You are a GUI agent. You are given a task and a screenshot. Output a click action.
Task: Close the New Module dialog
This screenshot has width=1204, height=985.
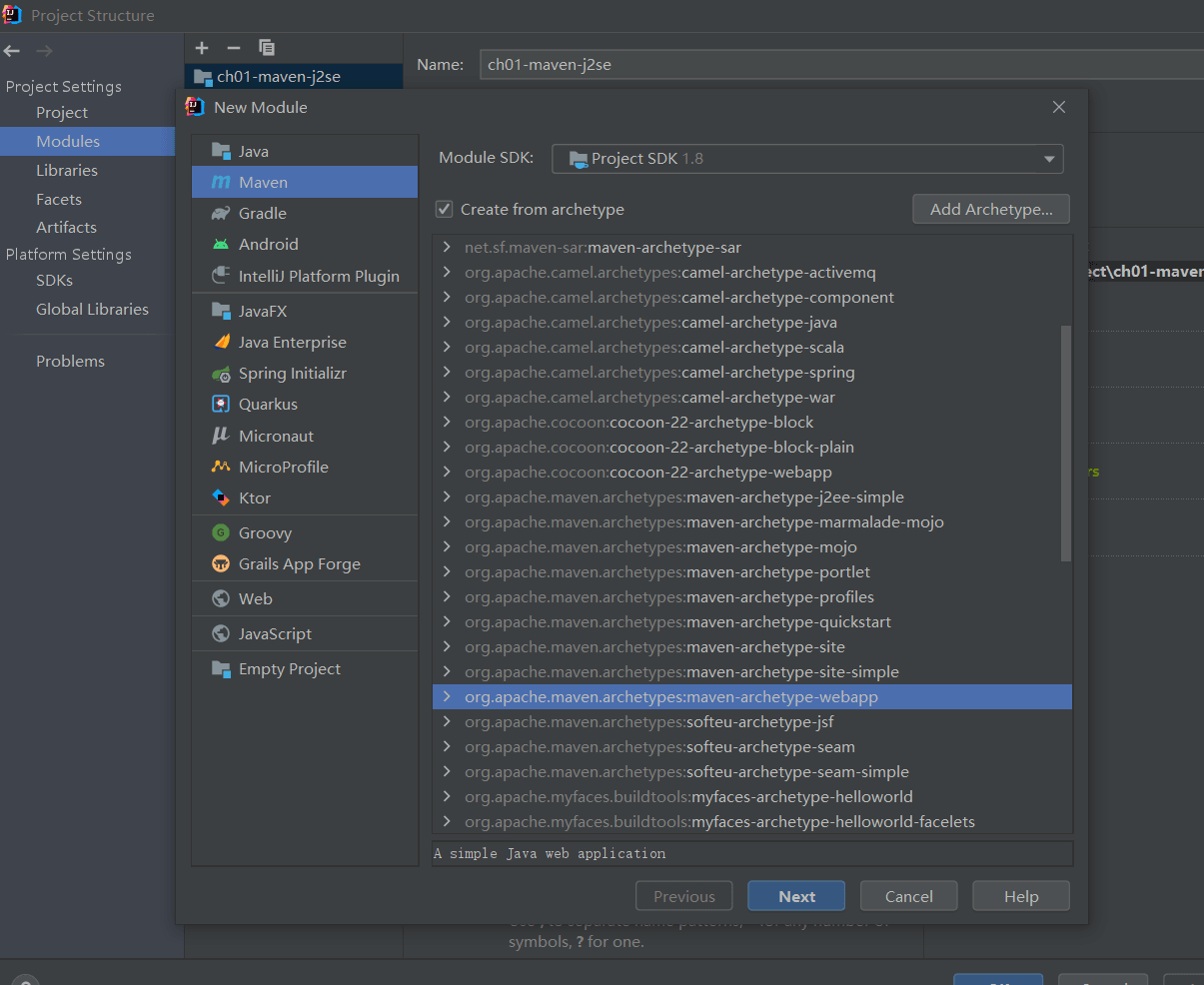(x=1059, y=107)
